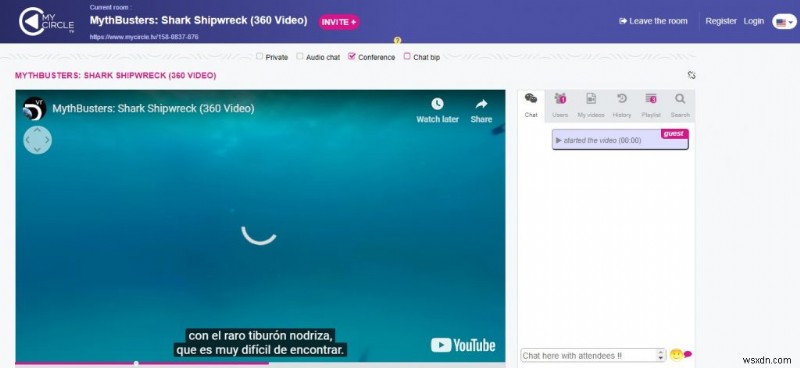Click the chat input stepper arrows

(x=660, y=355)
